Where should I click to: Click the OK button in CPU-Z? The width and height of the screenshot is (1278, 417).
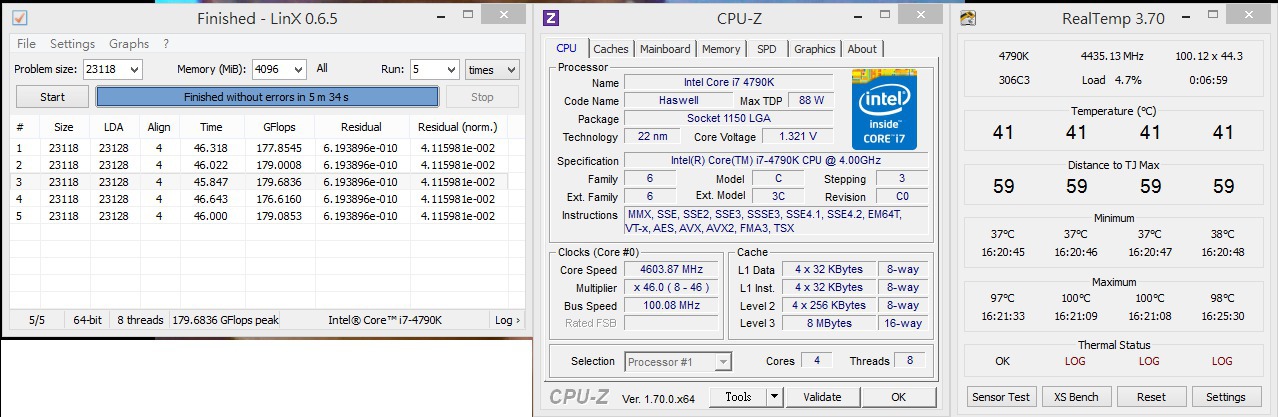(898, 397)
